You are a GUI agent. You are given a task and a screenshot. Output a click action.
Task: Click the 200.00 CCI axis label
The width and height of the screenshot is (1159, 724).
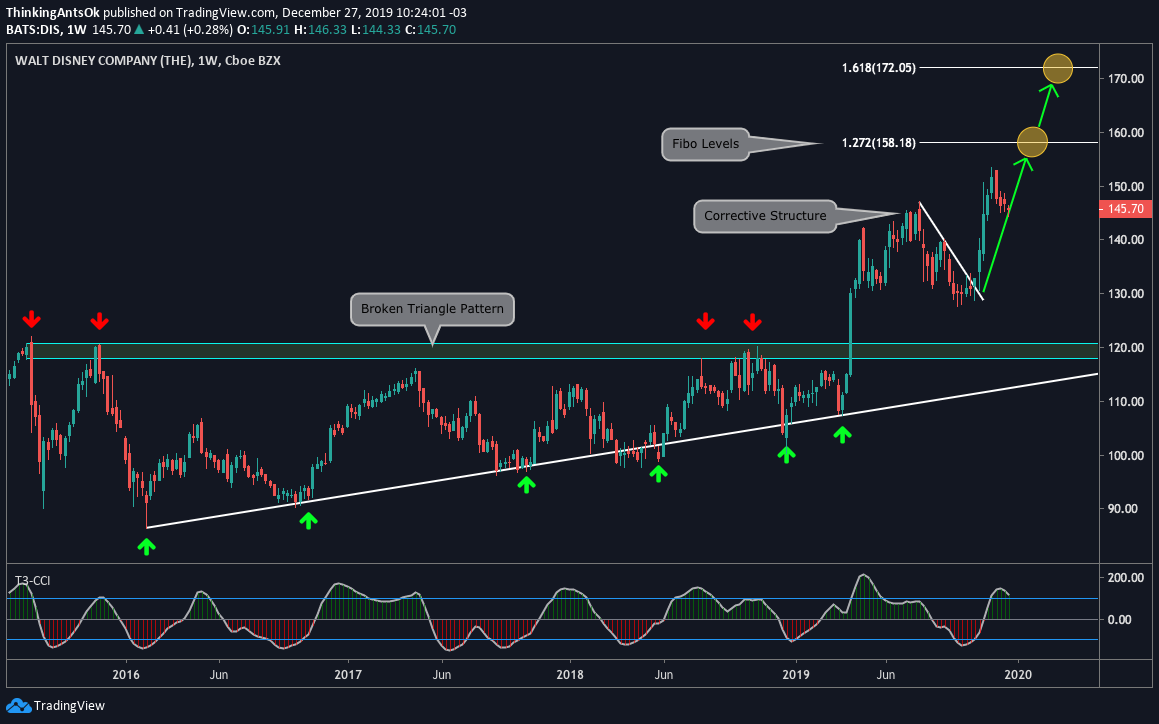[x=1126, y=578]
